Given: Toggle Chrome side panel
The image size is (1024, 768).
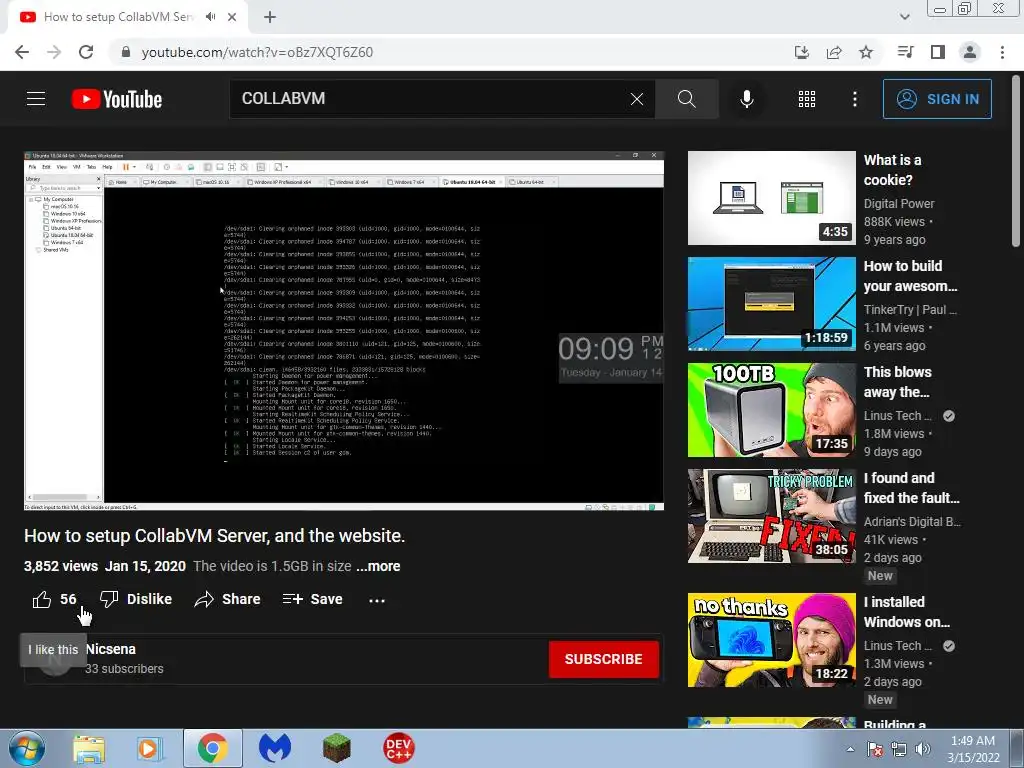Looking at the screenshot, I should pos(938,52).
